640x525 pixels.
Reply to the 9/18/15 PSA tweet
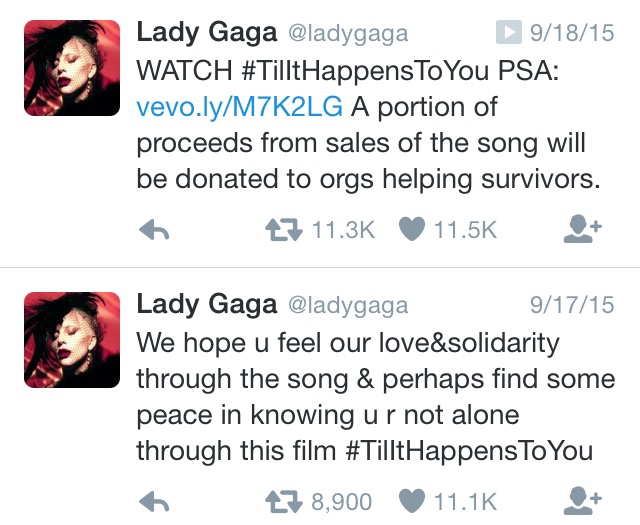(154, 230)
